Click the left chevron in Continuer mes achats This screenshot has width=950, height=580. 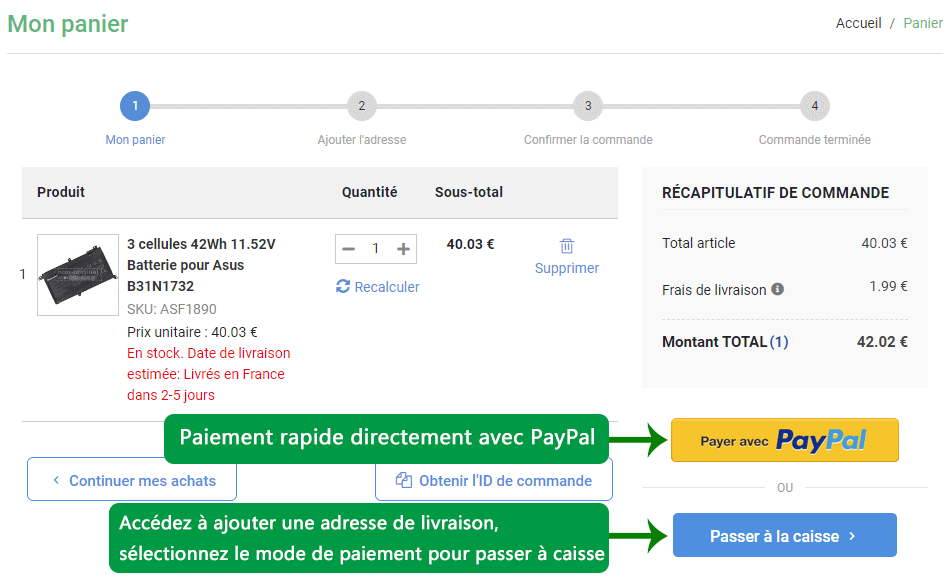coord(56,480)
